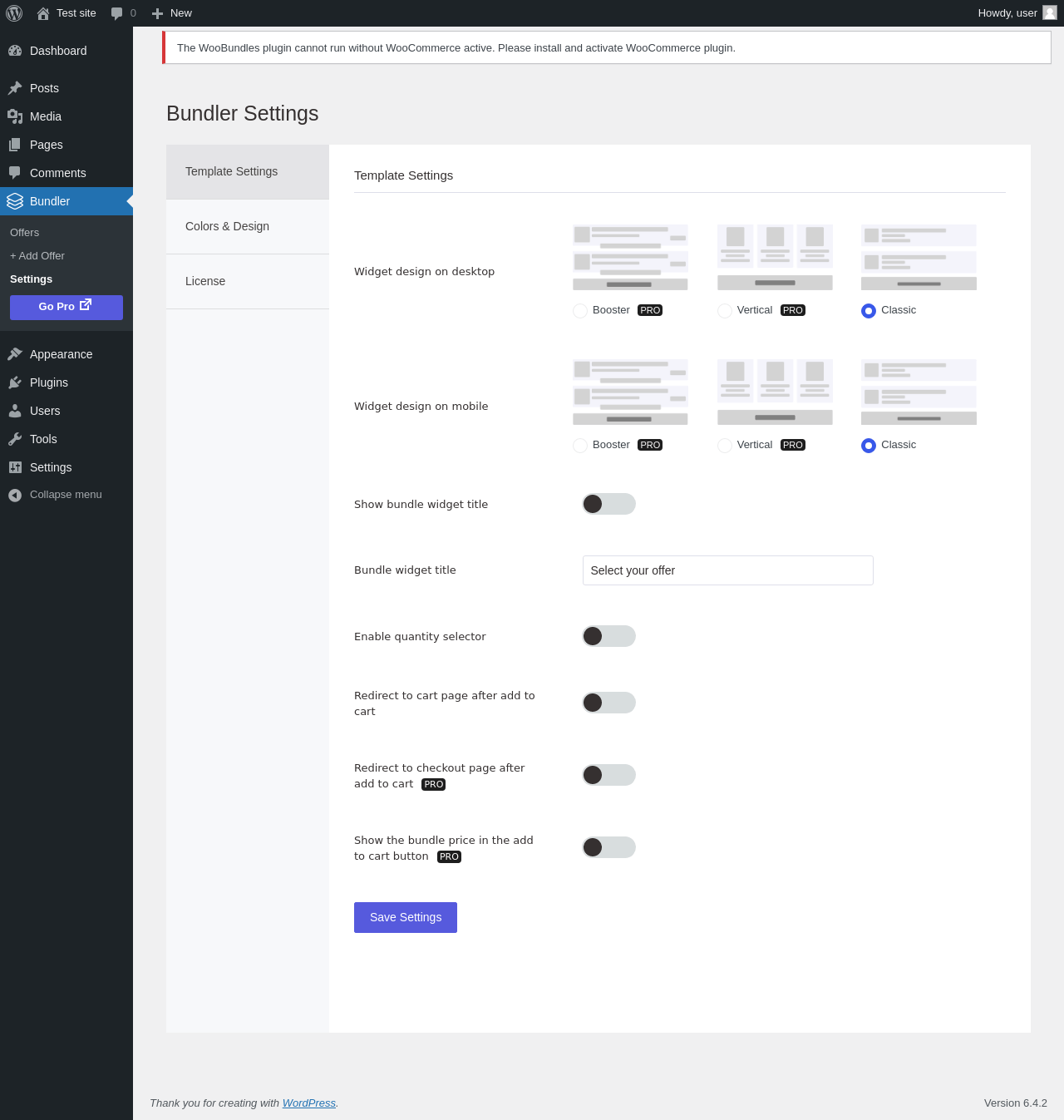Click the Plugins plug icon
Viewport: 1064px width, 1120px height.
point(15,382)
